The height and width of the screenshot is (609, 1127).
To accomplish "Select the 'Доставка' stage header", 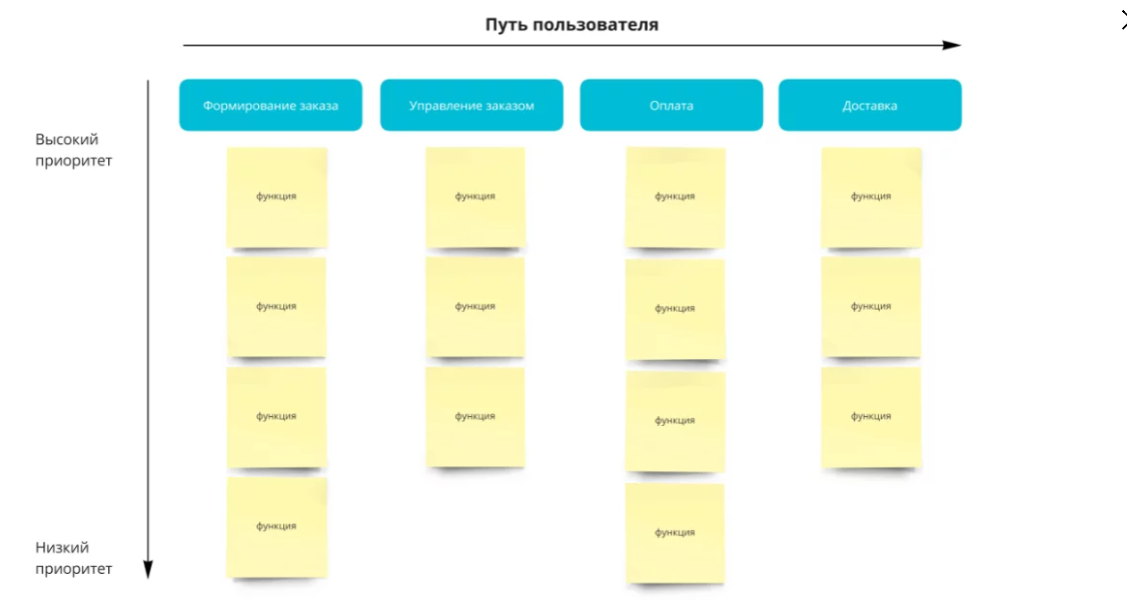I will pyautogui.click(x=870, y=105).
